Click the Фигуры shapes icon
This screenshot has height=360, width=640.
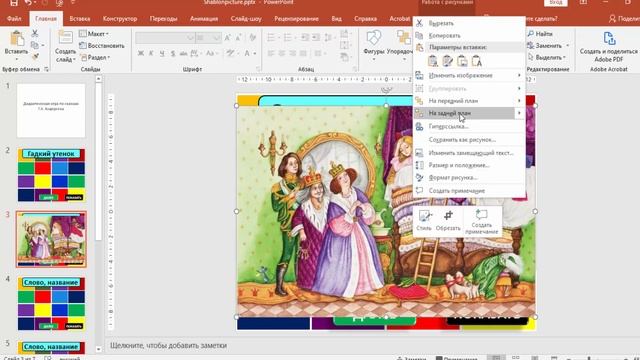373,39
